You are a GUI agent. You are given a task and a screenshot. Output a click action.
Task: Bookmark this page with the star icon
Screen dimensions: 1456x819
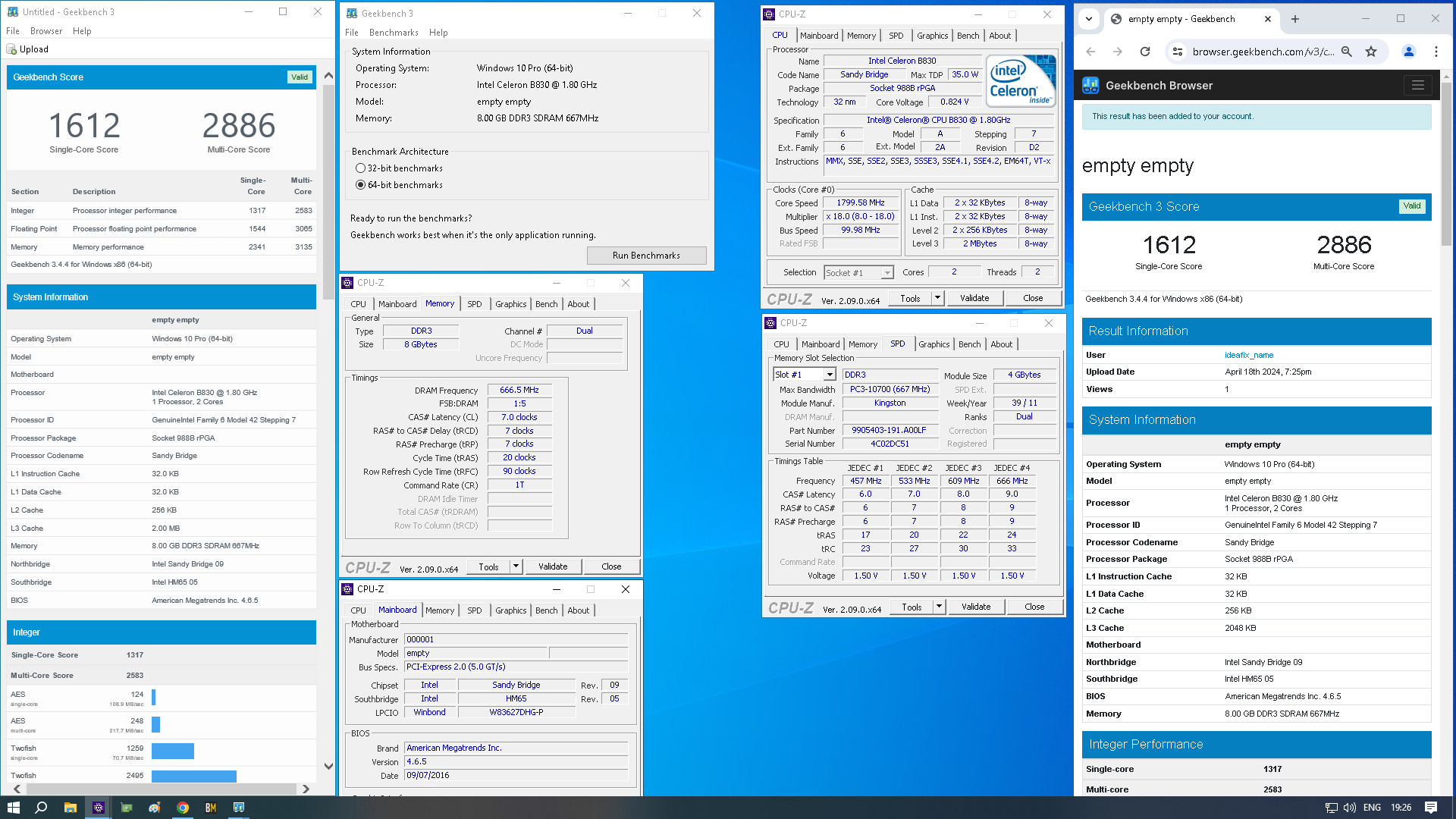click(1371, 52)
